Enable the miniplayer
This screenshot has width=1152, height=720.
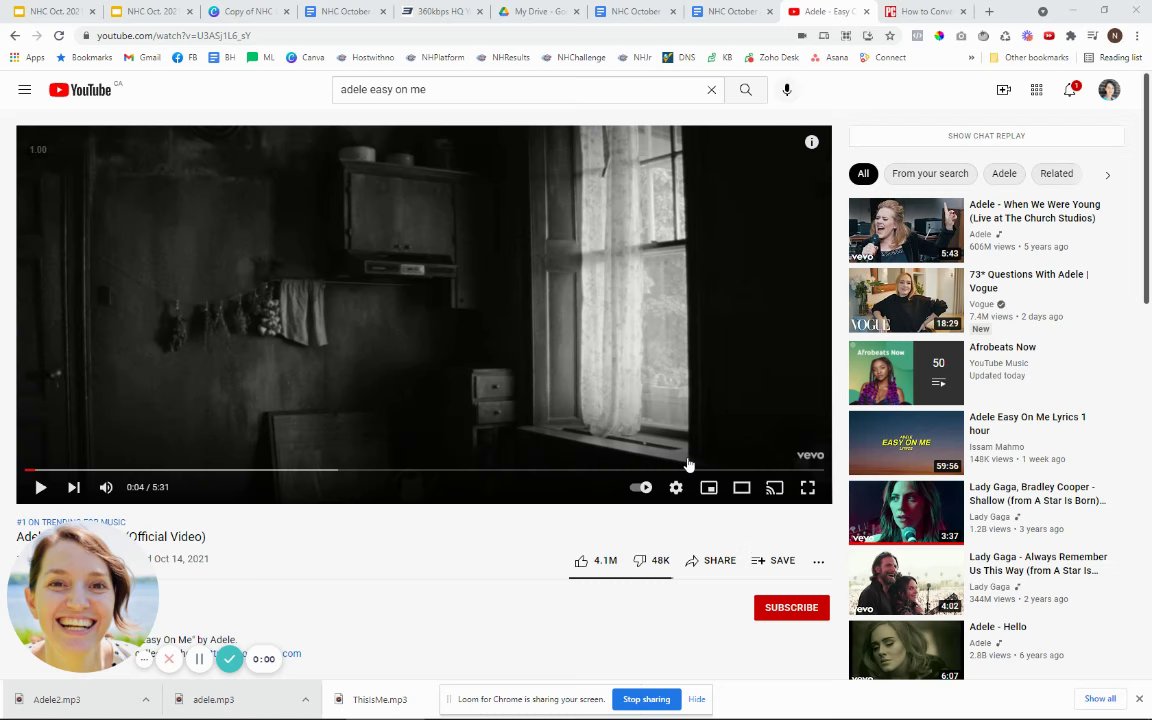point(708,487)
